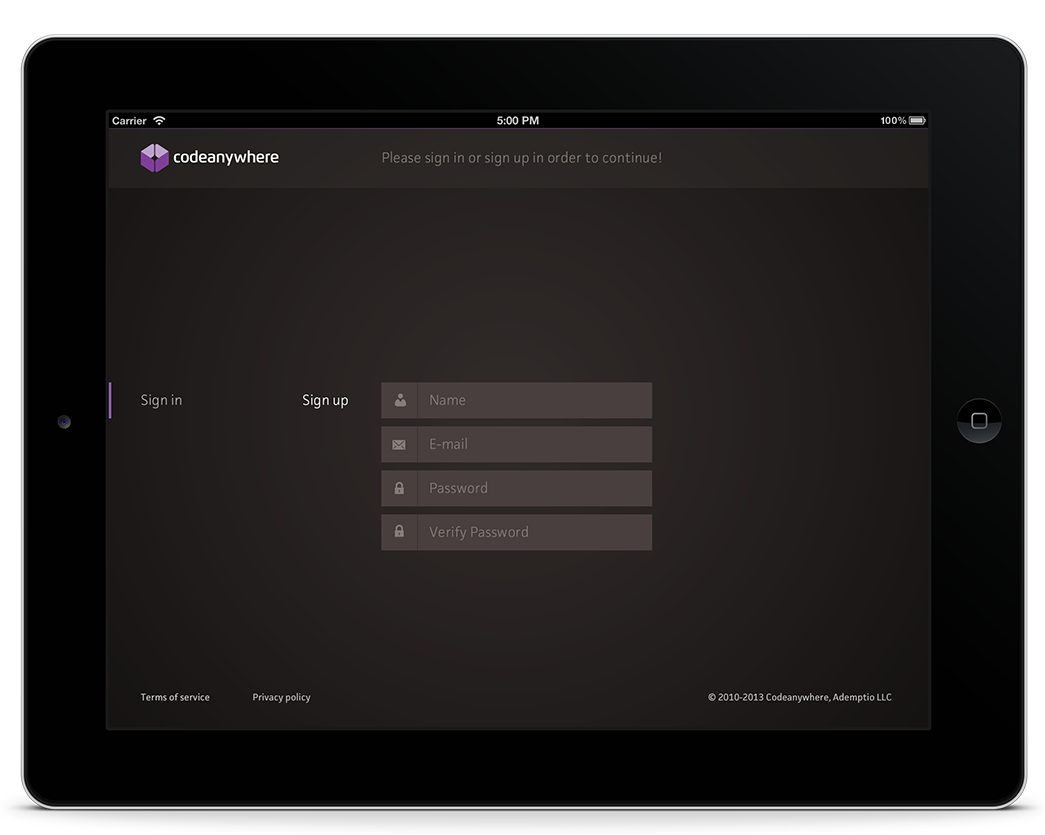Focus the Verify Password input field

517,532
